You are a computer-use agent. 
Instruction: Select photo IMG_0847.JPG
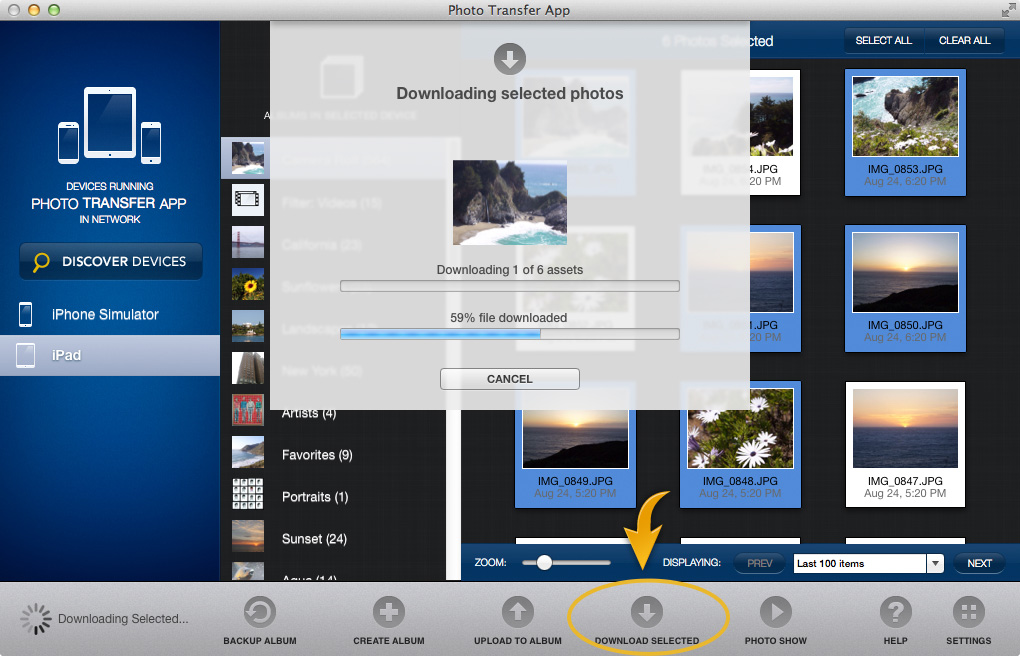pos(905,444)
